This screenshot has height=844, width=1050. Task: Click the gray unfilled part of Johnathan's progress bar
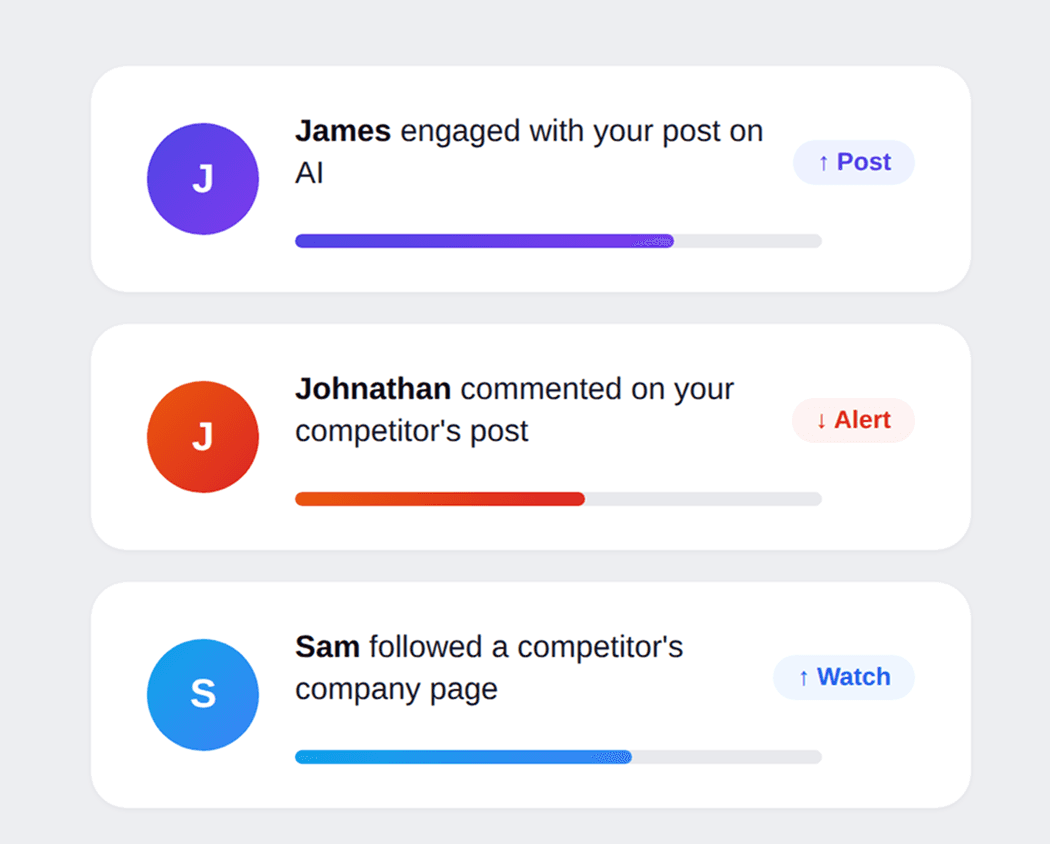(x=703, y=499)
